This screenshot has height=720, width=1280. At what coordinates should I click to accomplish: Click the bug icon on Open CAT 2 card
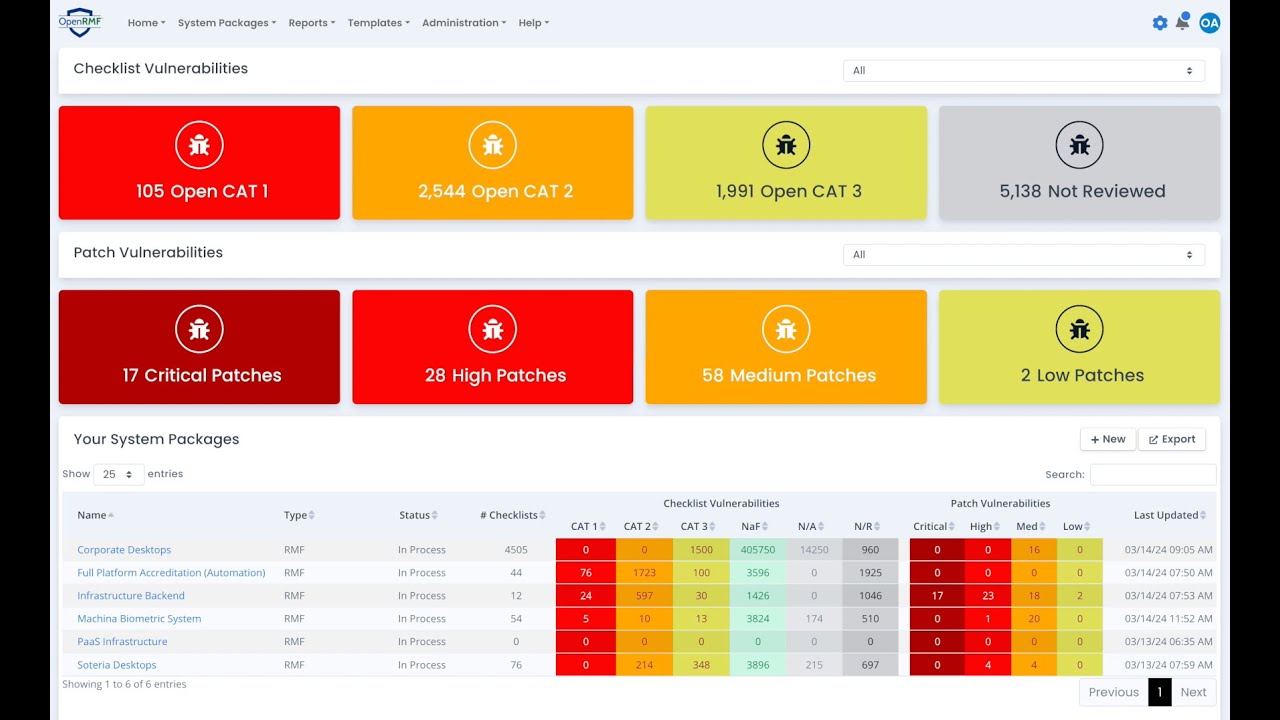tap(493, 145)
